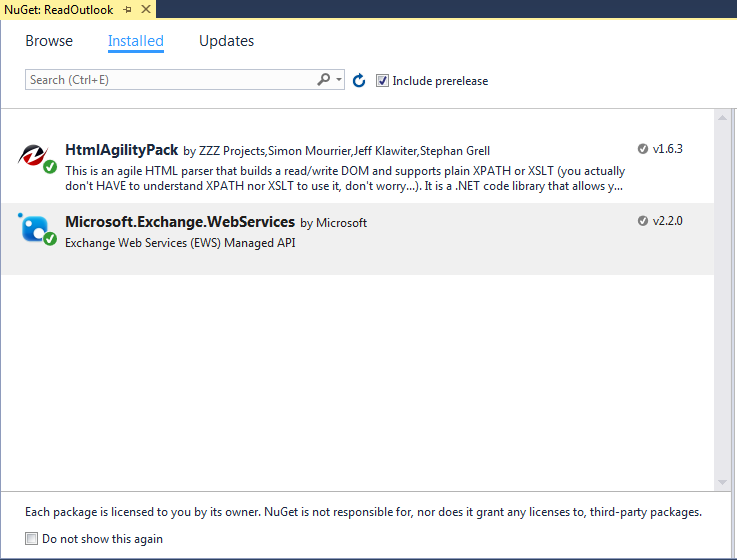The width and height of the screenshot is (737, 560).
Task: Switch to the Updates tab
Action: (227, 41)
